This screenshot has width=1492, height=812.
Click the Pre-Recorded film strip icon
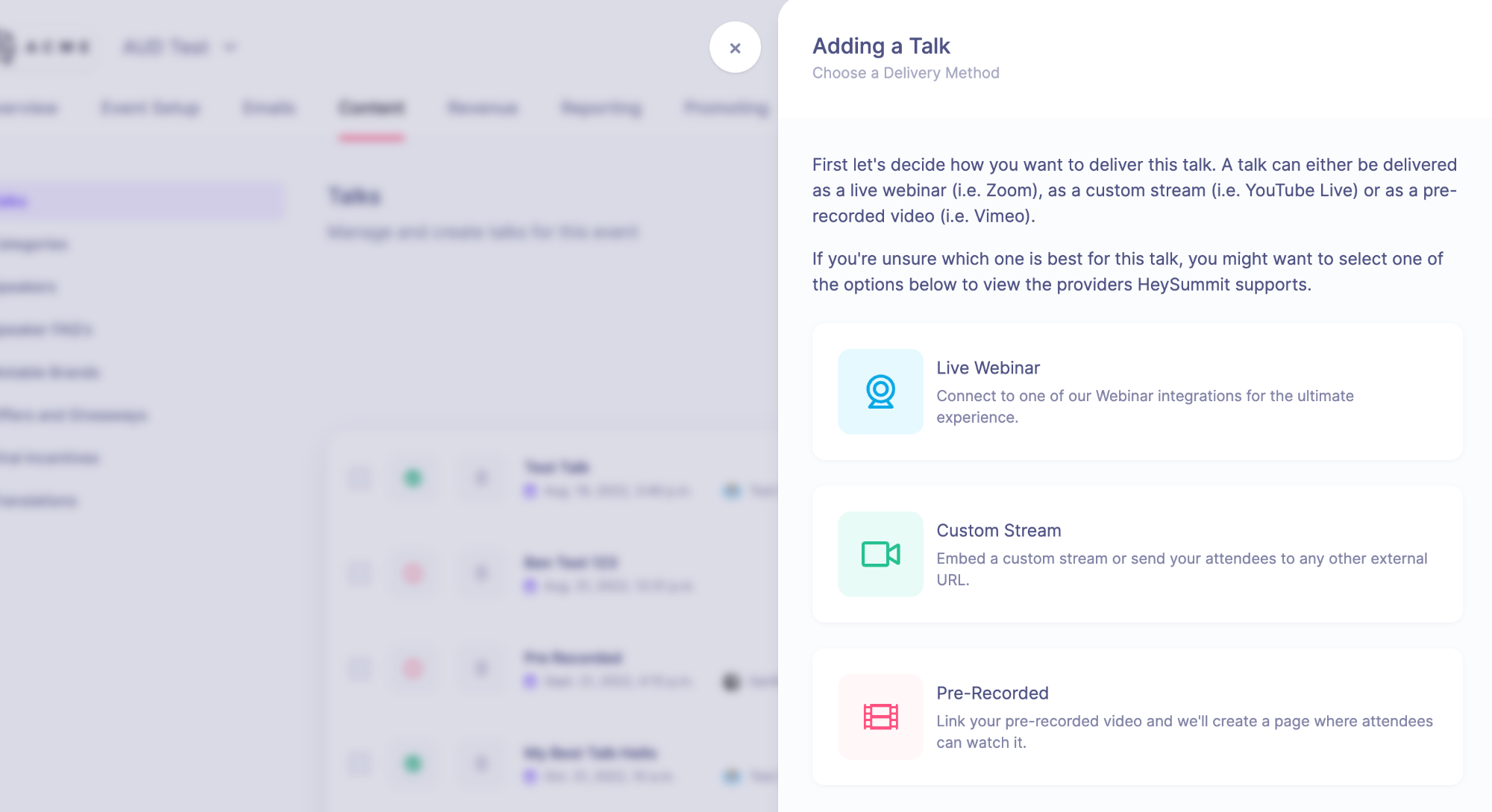pyautogui.click(x=880, y=717)
